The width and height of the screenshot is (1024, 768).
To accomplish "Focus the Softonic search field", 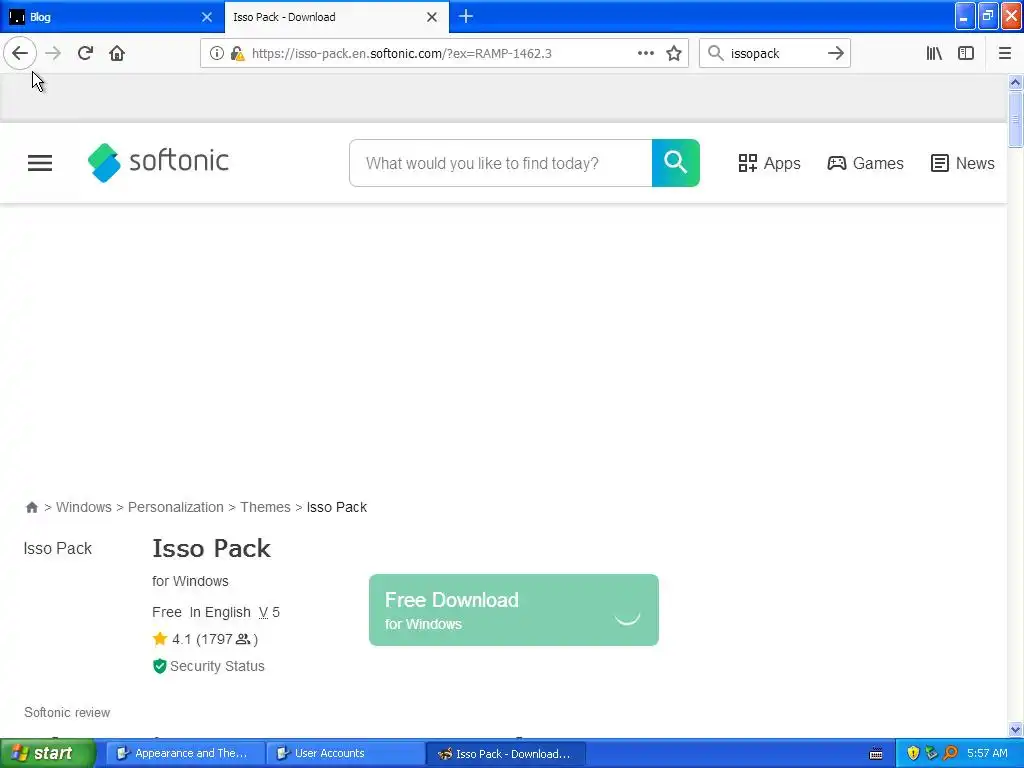I will click(x=501, y=163).
